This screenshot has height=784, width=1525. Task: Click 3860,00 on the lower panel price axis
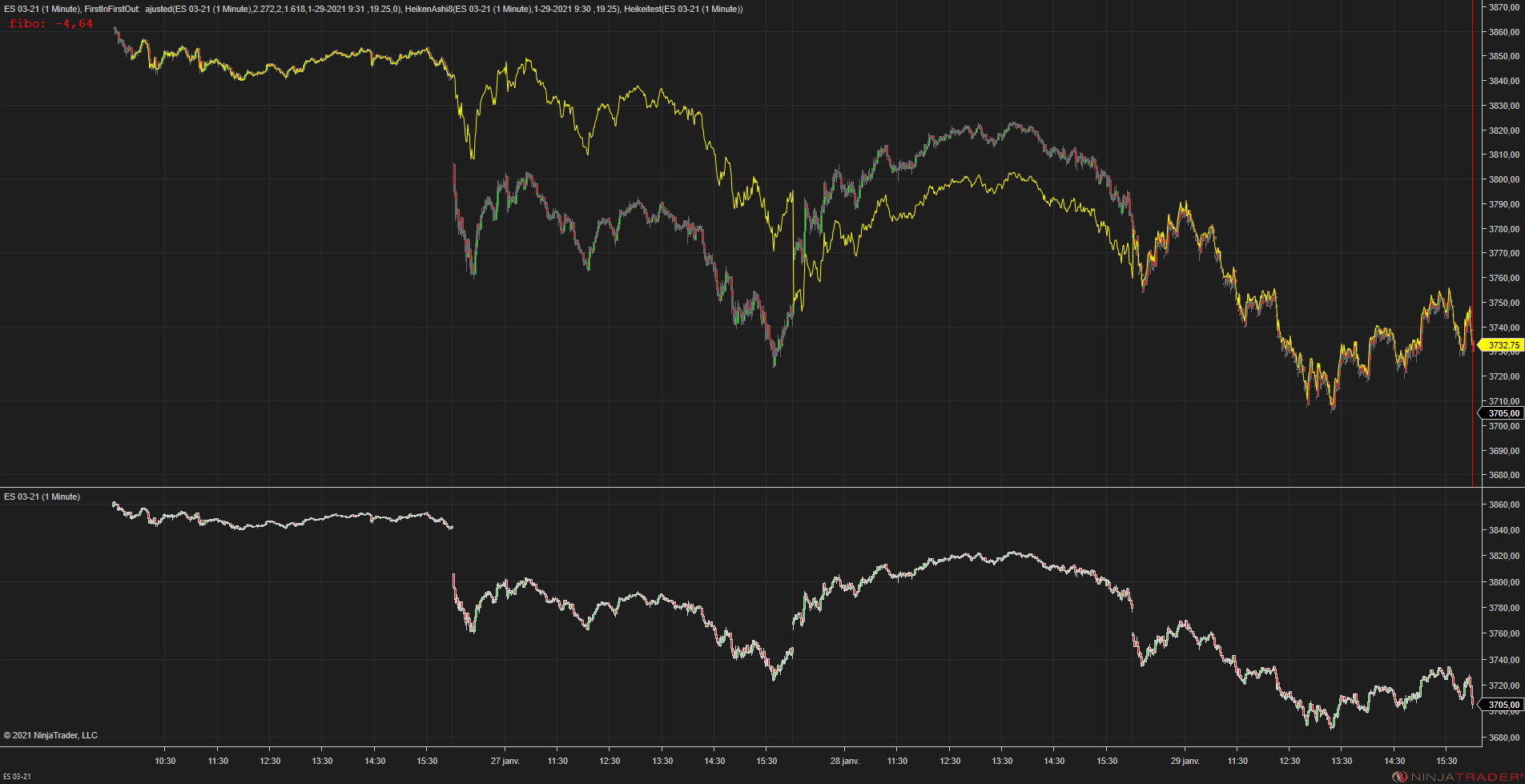pyautogui.click(x=1503, y=505)
